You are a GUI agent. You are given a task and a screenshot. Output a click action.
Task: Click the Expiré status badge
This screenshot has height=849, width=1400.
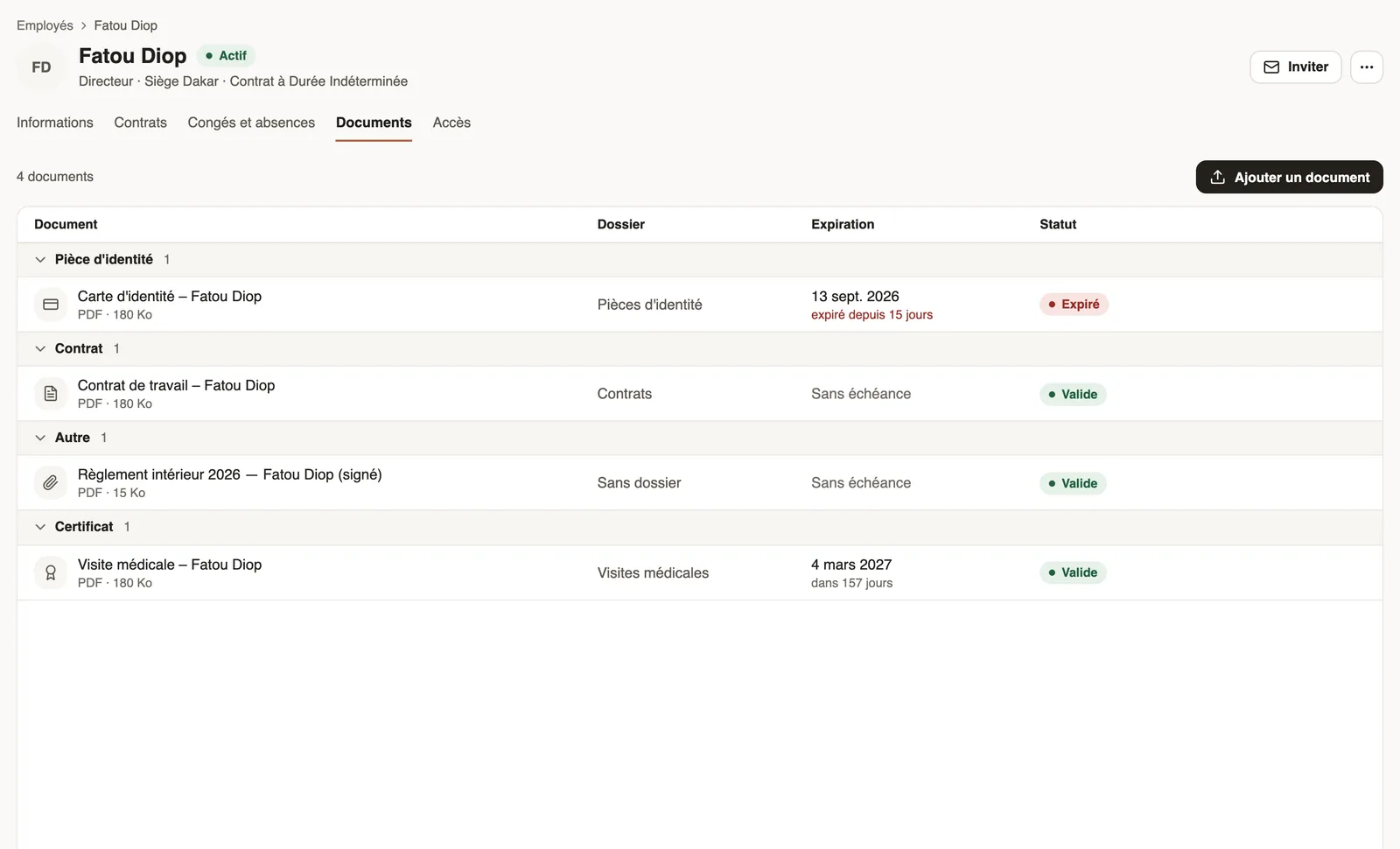(1074, 305)
